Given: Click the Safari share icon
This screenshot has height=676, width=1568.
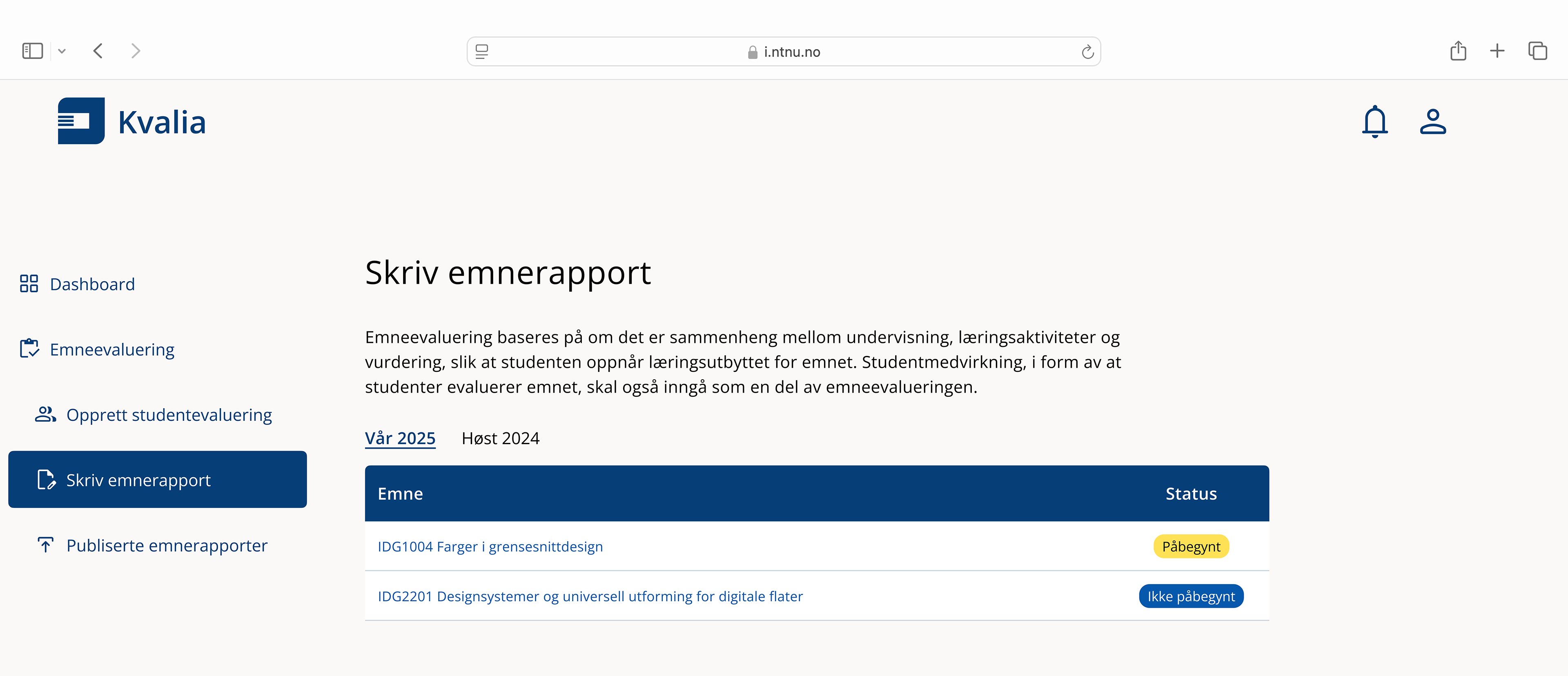Looking at the screenshot, I should coord(1458,51).
